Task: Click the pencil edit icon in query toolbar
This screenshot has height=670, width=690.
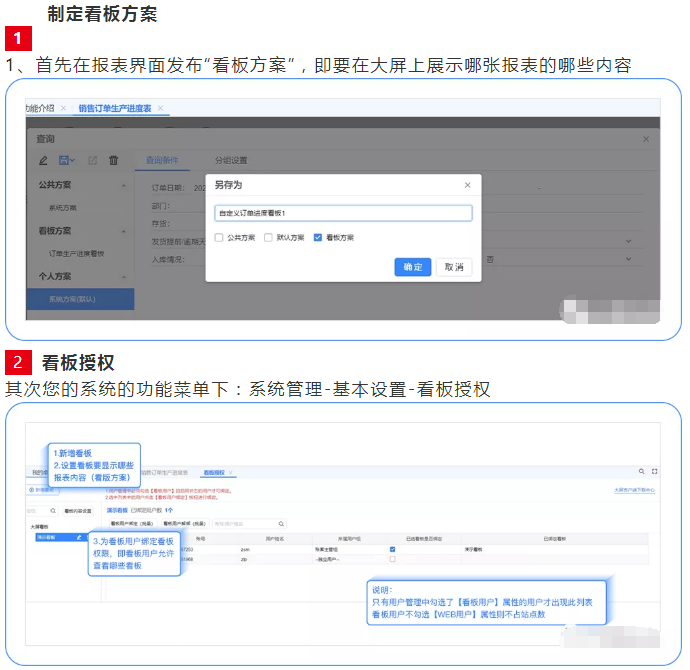Action: tap(42, 160)
